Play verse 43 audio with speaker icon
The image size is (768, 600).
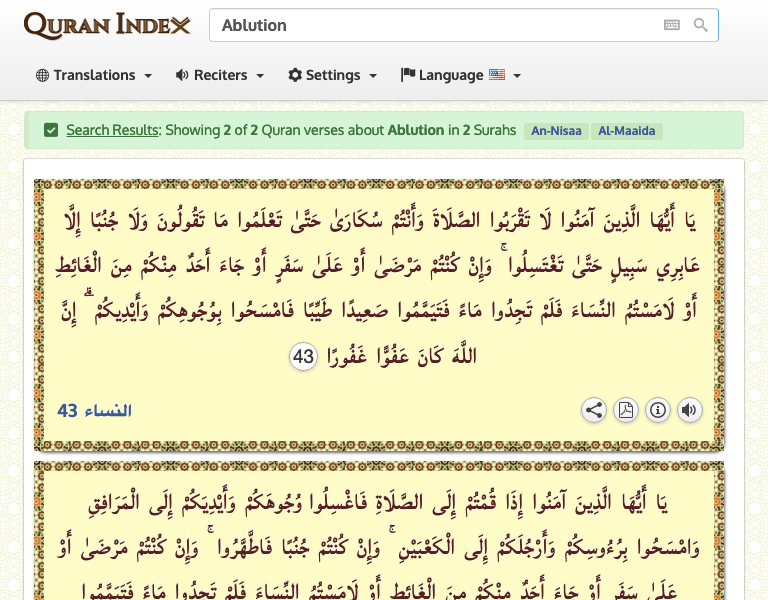(x=689, y=410)
